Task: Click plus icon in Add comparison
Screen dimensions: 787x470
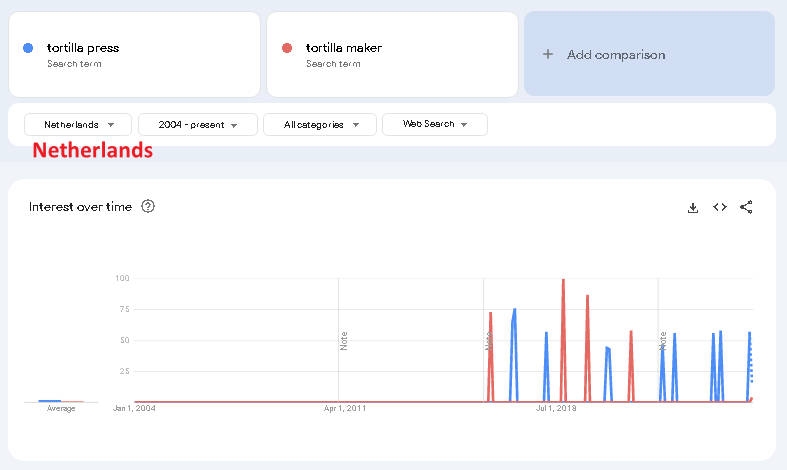Action: pyautogui.click(x=548, y=54)
